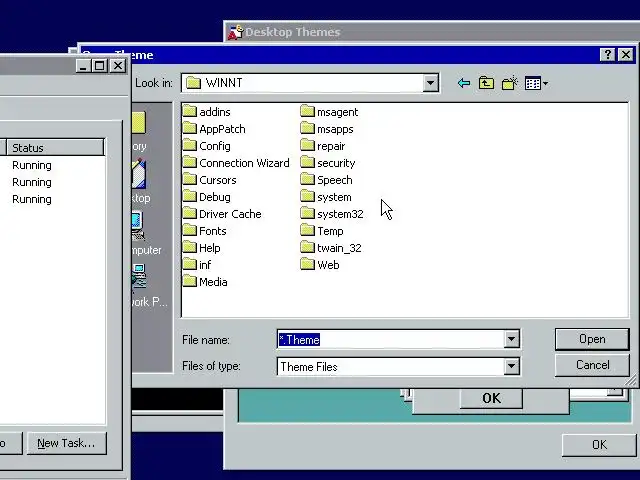Select the security folder icon
Viewport: 640px width, 480px height.
tap(307, 162)
